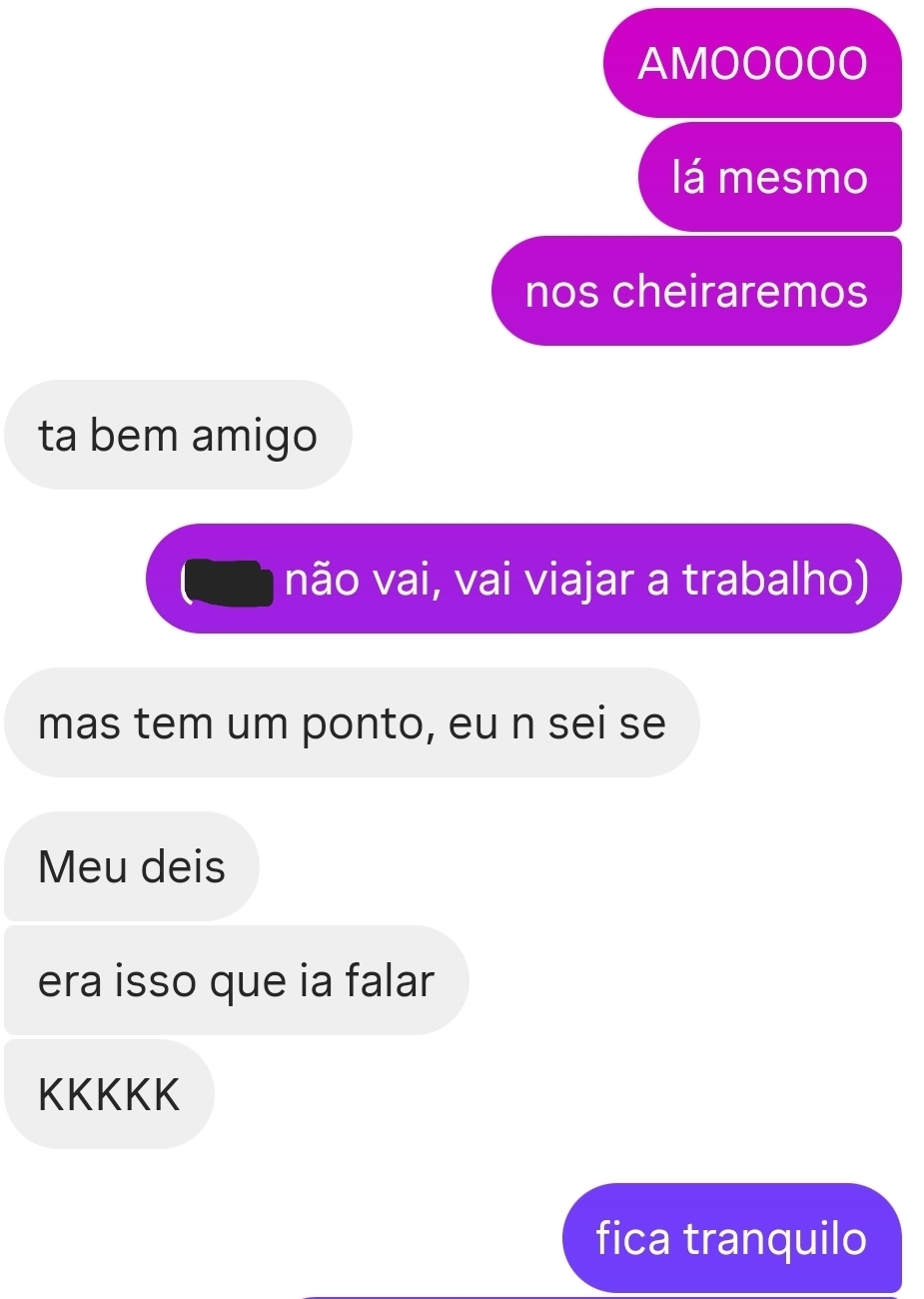Click the word "mesmo" in purple bubble
This screenshot has width=924, height=1299.
click(x=793, y=178)
